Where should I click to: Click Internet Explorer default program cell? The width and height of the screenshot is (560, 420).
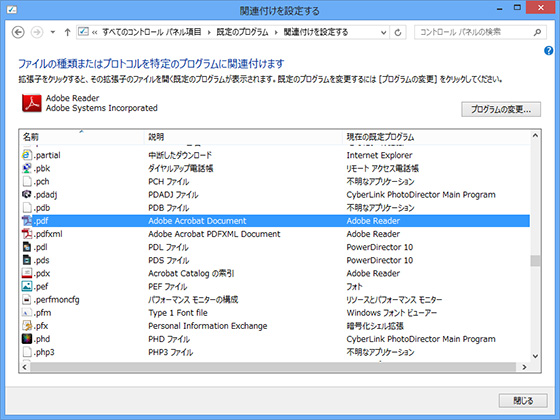379,155
